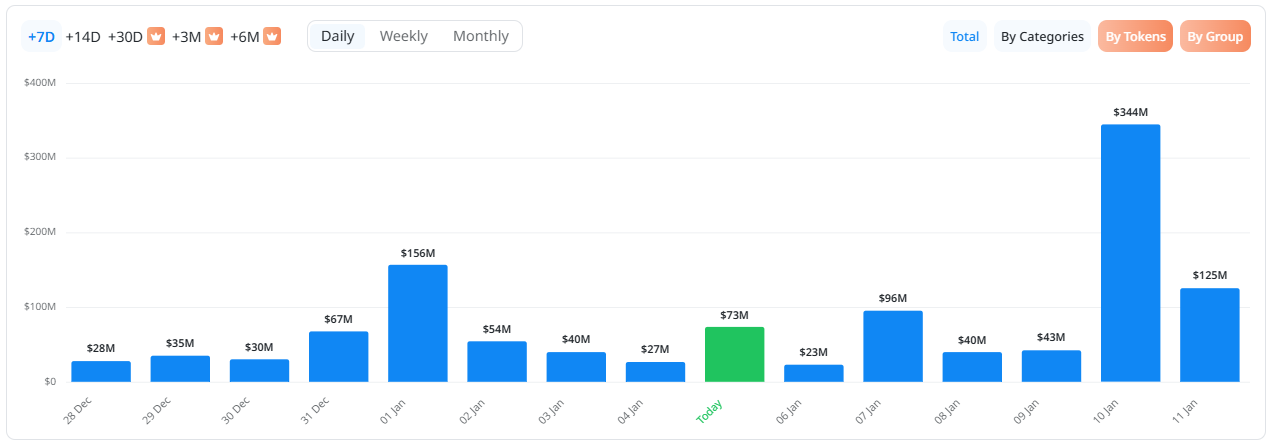
Task: Click the crown icon next to +30D
Action: (156, 36)
